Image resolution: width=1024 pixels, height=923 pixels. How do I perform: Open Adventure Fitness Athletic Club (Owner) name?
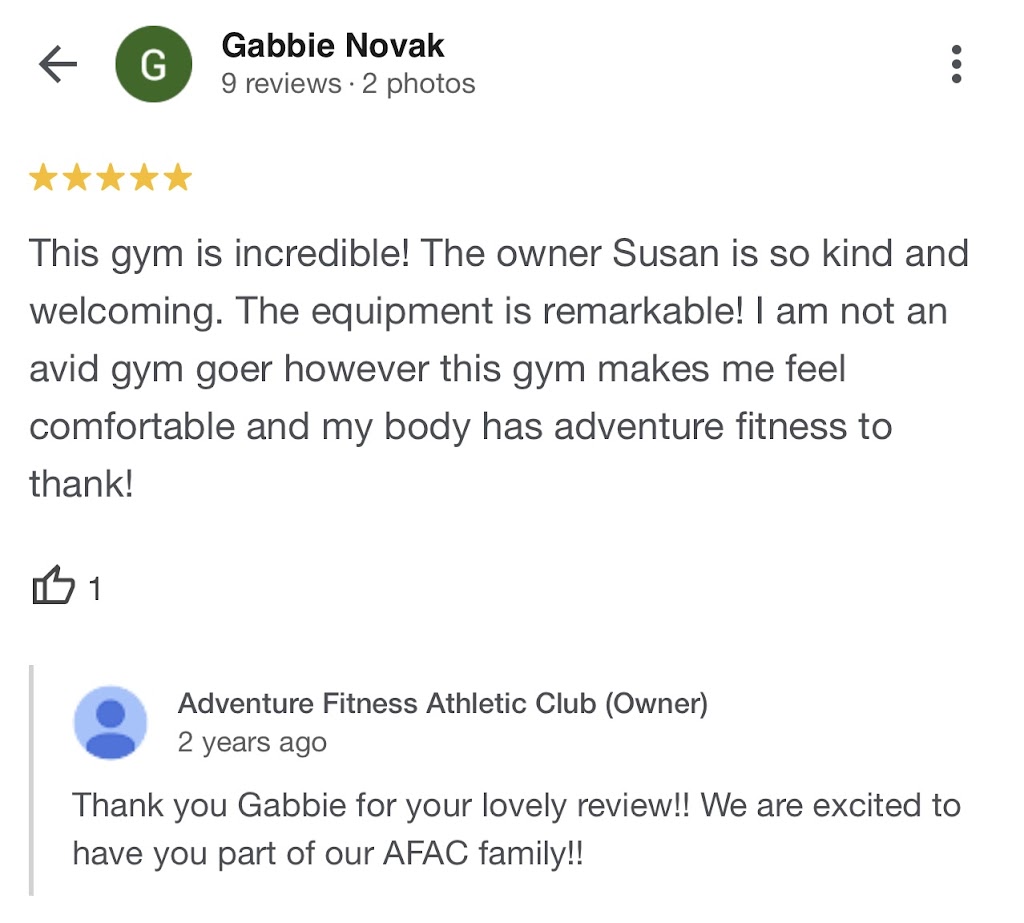[442, 704]
